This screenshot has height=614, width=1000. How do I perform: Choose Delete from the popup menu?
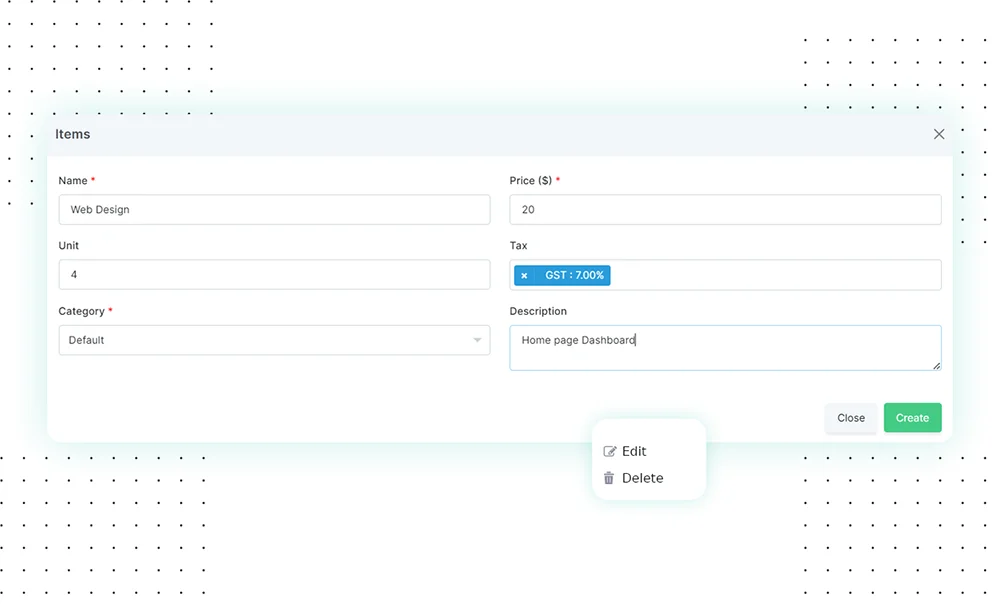pyautogui.click(x=642, y=479)
